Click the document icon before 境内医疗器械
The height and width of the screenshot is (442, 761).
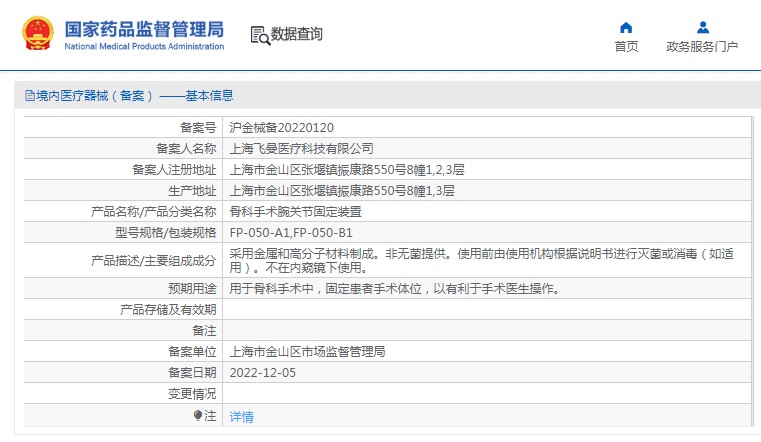click(30, 96)
